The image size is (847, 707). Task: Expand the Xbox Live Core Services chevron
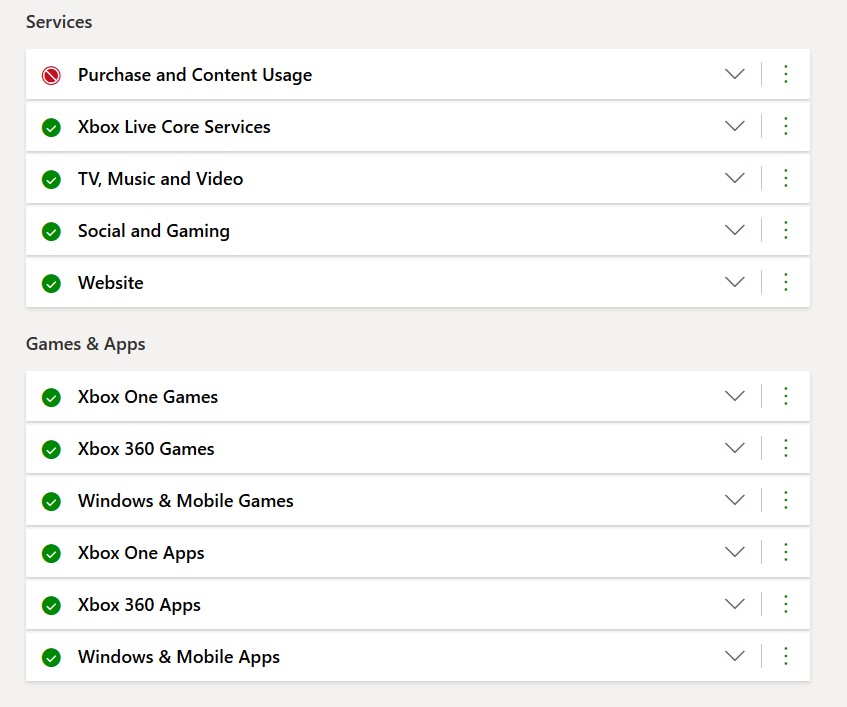[735, 126]
